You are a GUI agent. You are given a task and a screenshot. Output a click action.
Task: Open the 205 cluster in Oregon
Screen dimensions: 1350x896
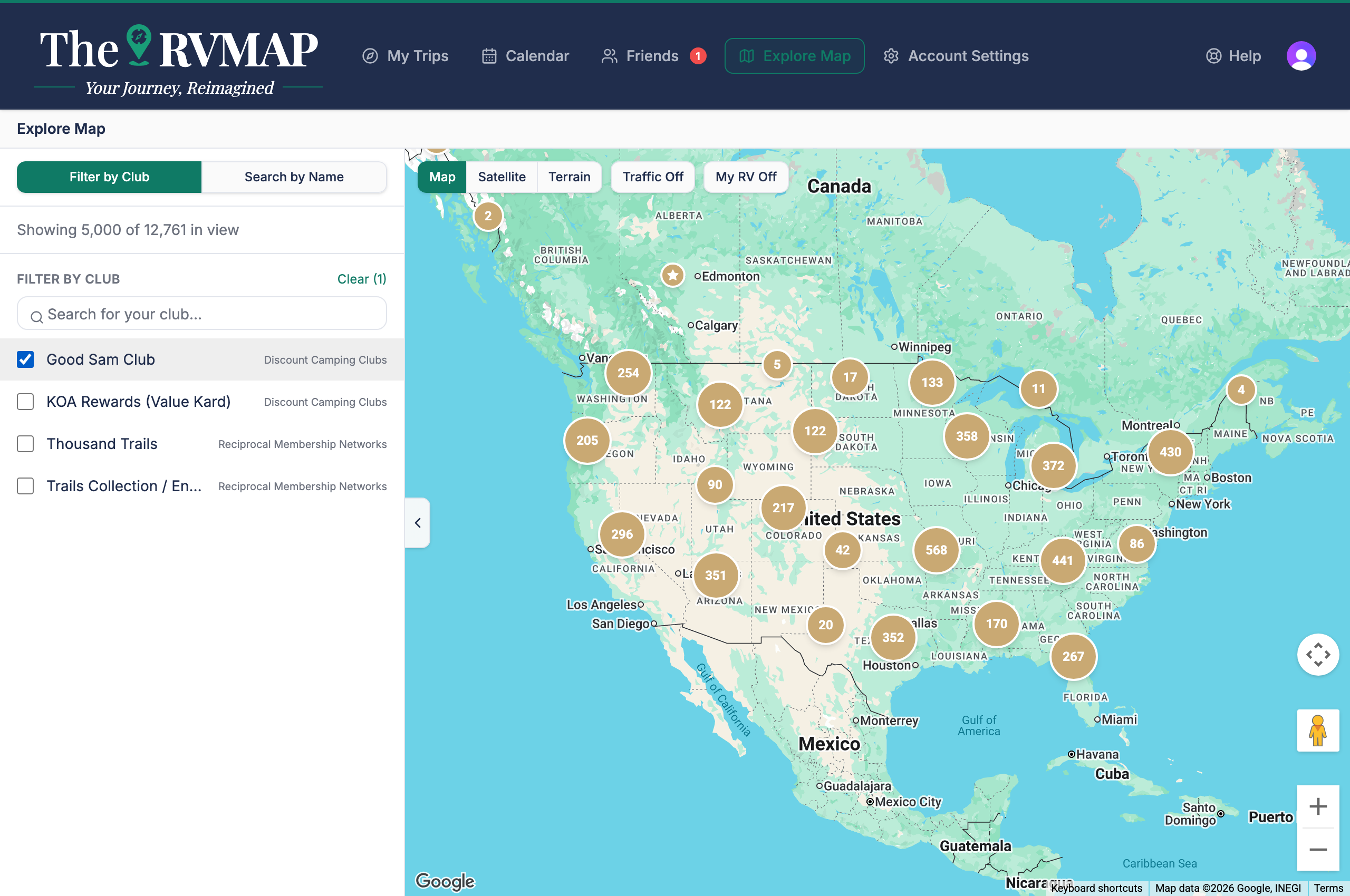[x=587, y=440]
